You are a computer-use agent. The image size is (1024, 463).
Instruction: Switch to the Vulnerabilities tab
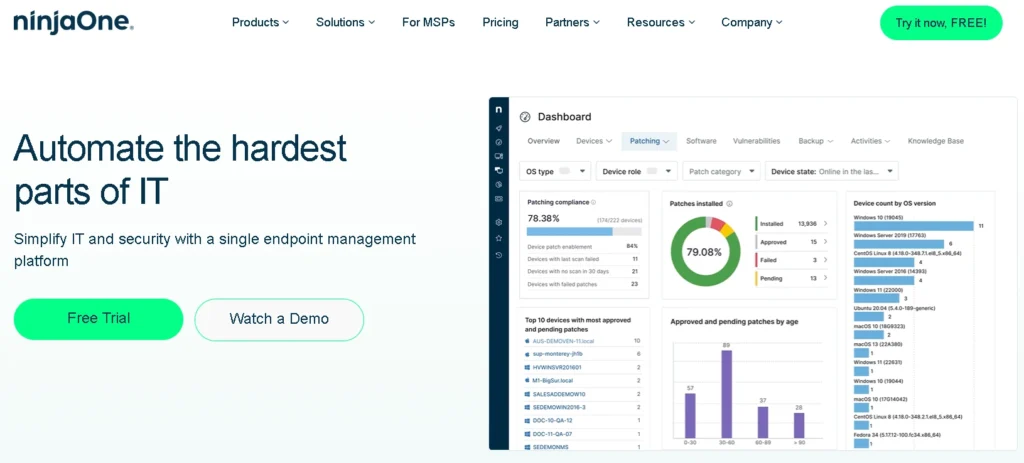pyautogui.click(x=756, y=141)
